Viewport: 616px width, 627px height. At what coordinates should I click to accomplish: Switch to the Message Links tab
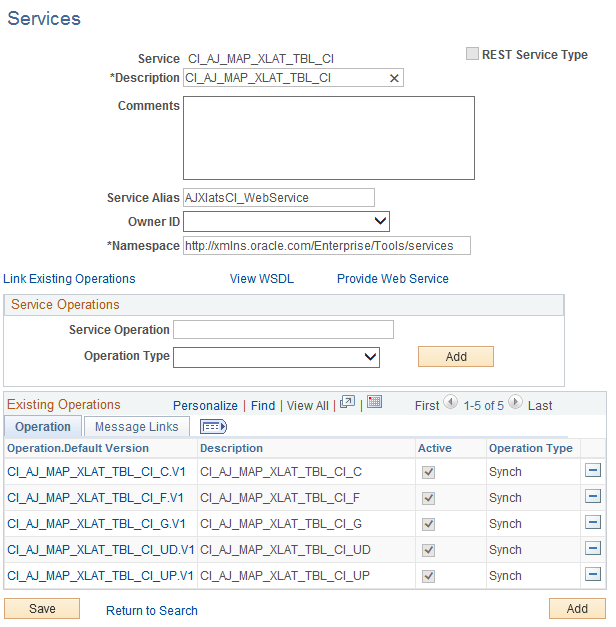(136, 427)
